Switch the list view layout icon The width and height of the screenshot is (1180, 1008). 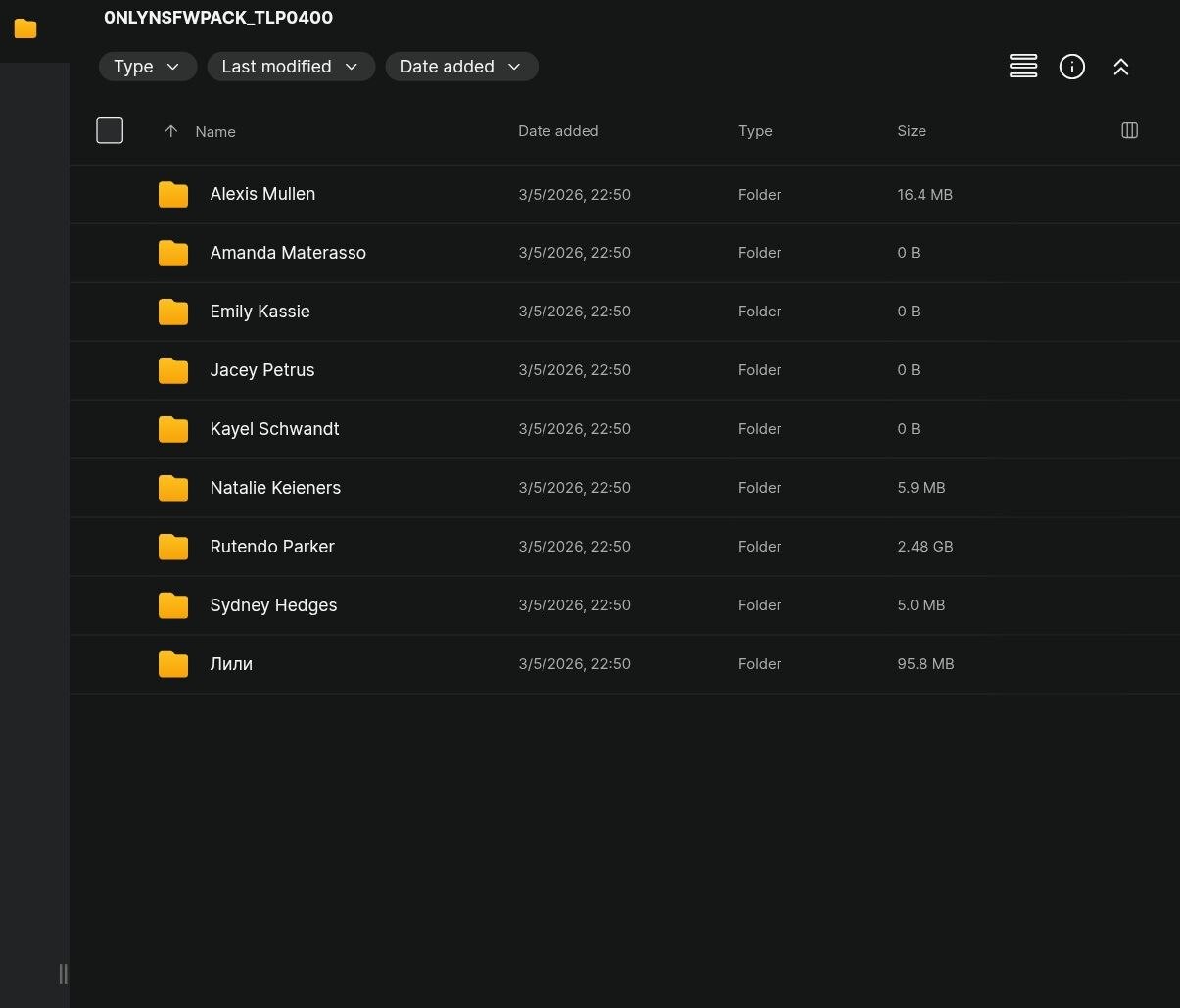point(1022,67)
